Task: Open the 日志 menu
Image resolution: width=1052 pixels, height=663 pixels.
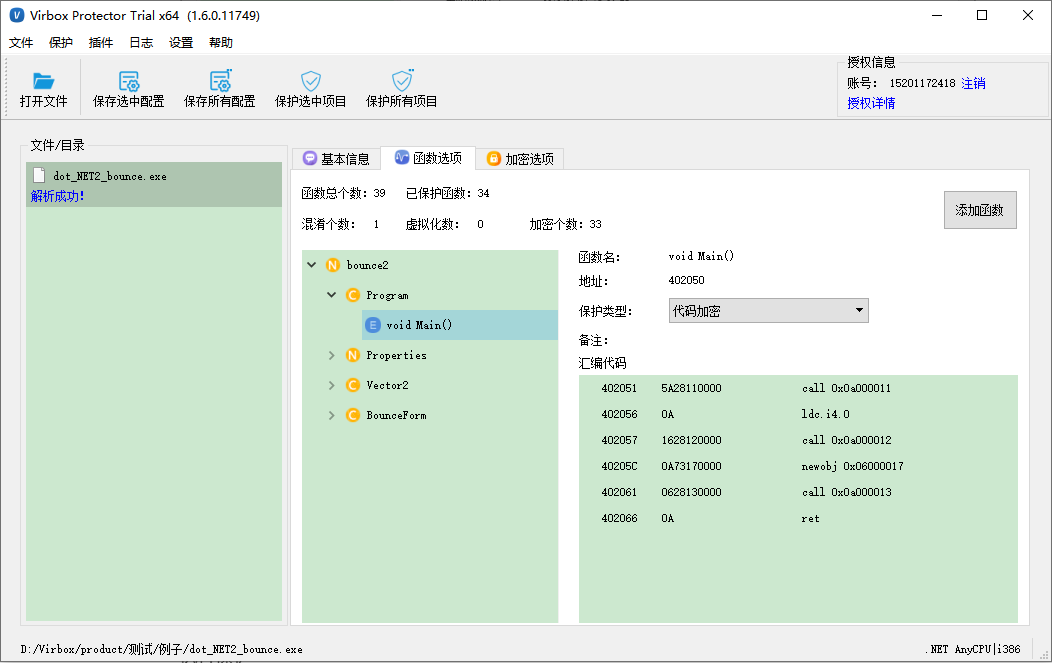Action: [x=141, y=43]
